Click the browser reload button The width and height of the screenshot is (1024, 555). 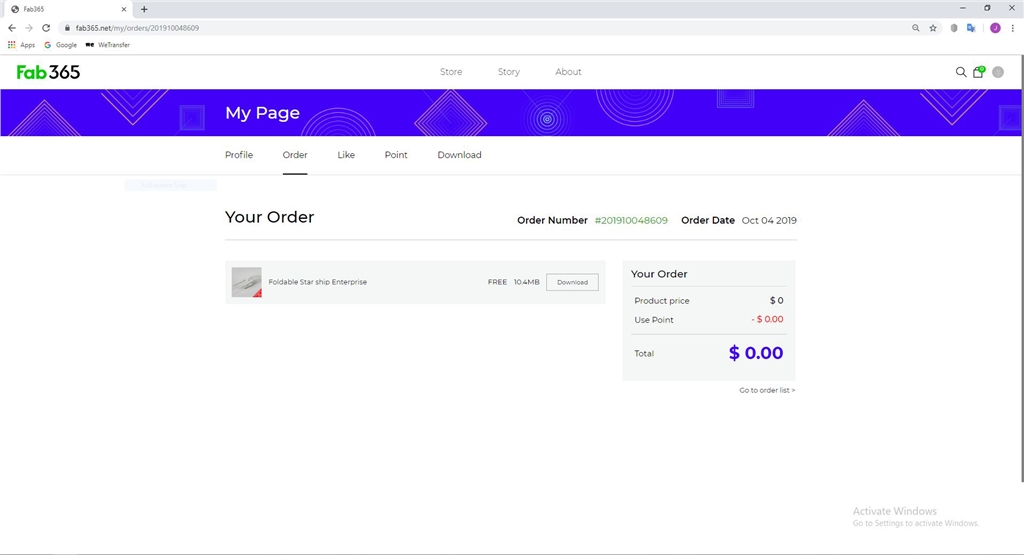click(x=46, y=28)
